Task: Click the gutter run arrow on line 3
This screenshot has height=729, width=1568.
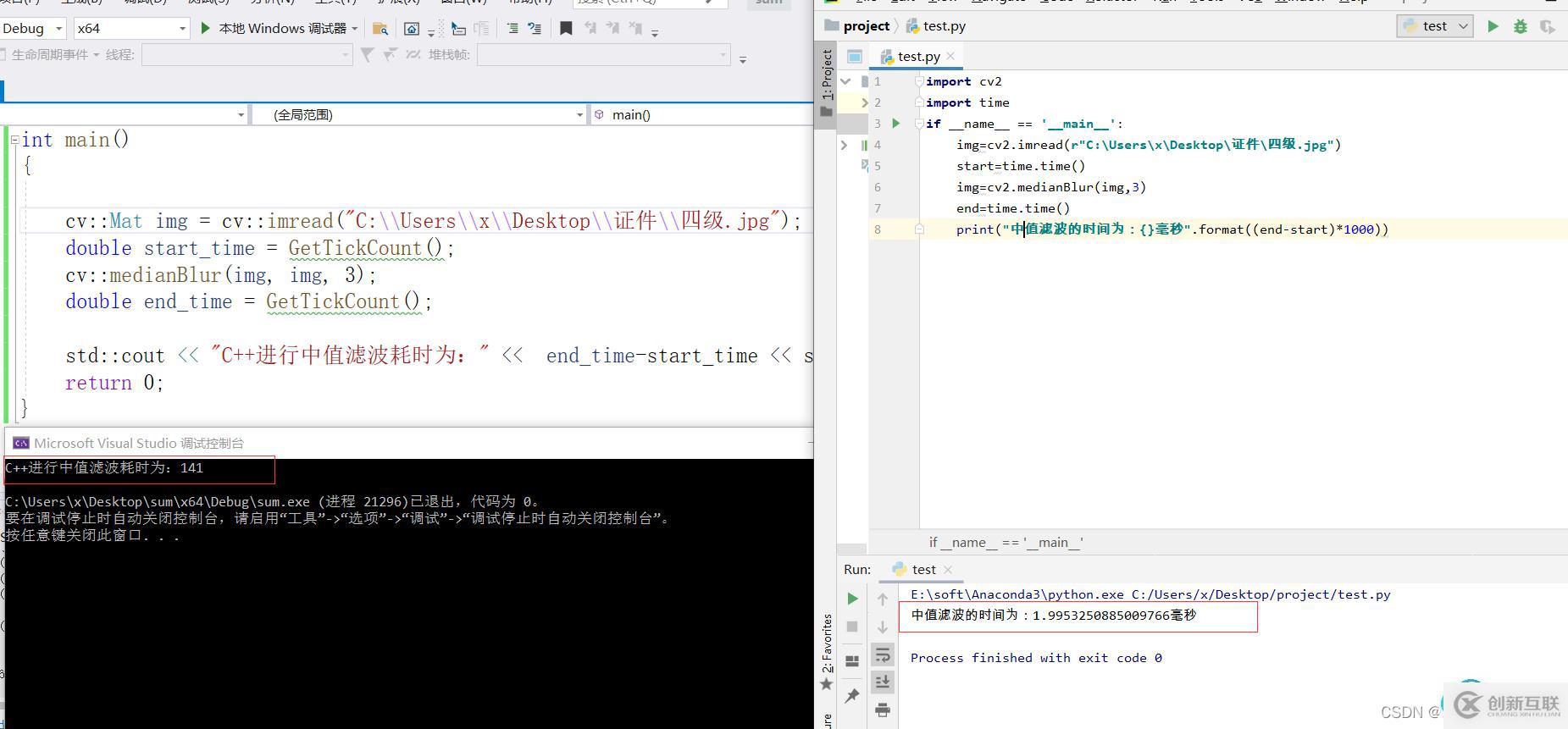Action: pos(896,124)
